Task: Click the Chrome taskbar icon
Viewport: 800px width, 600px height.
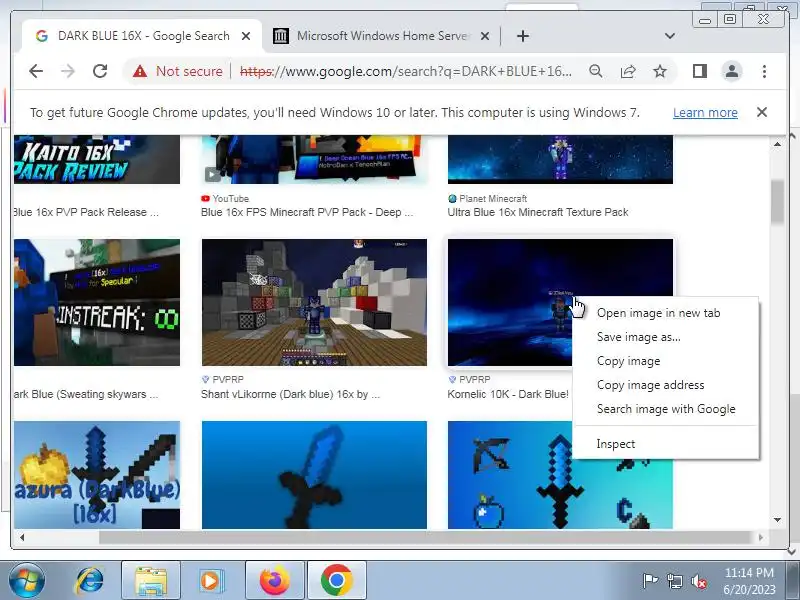Action: (337, 581)
